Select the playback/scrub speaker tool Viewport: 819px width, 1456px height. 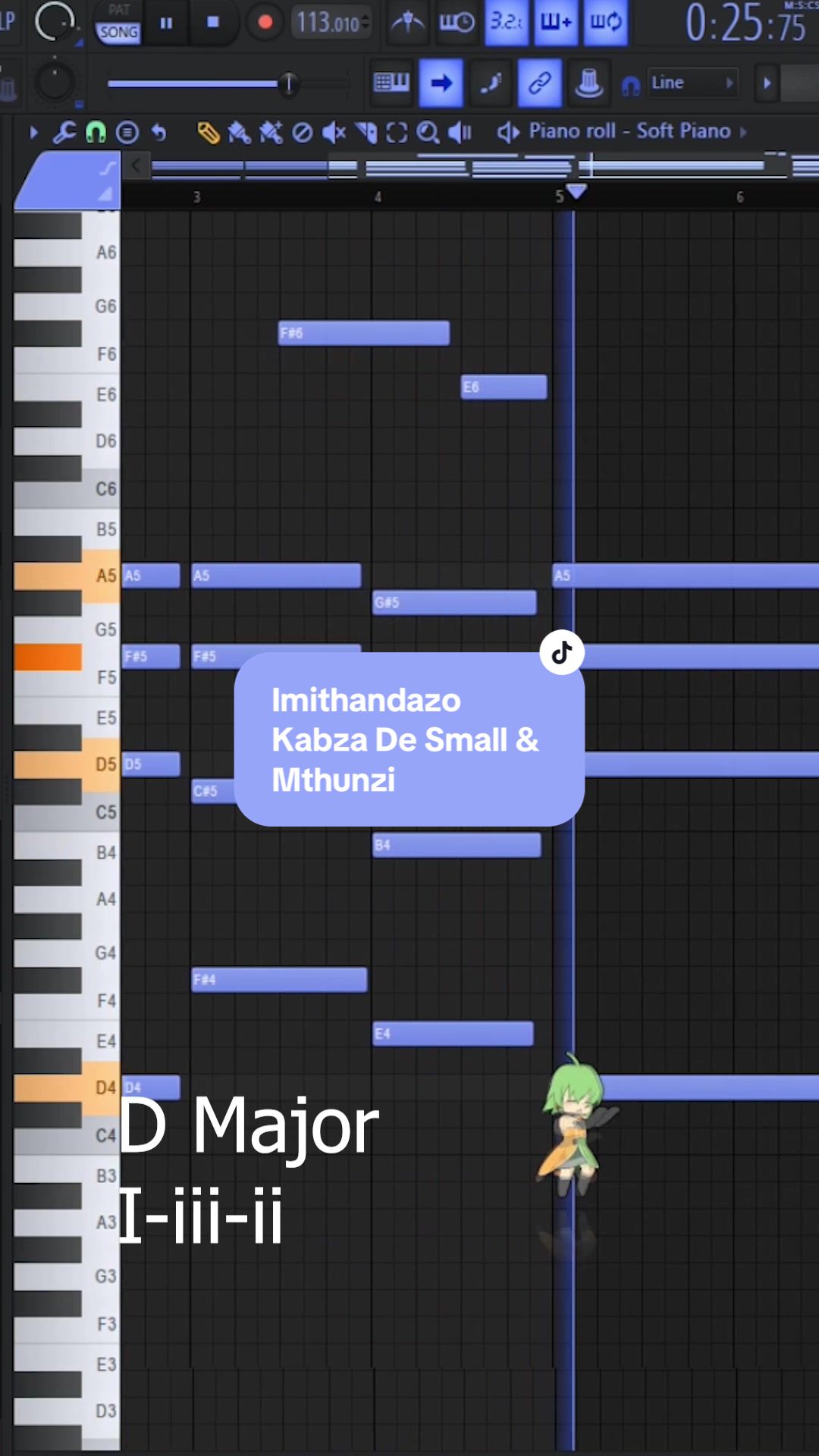point(460,133)
